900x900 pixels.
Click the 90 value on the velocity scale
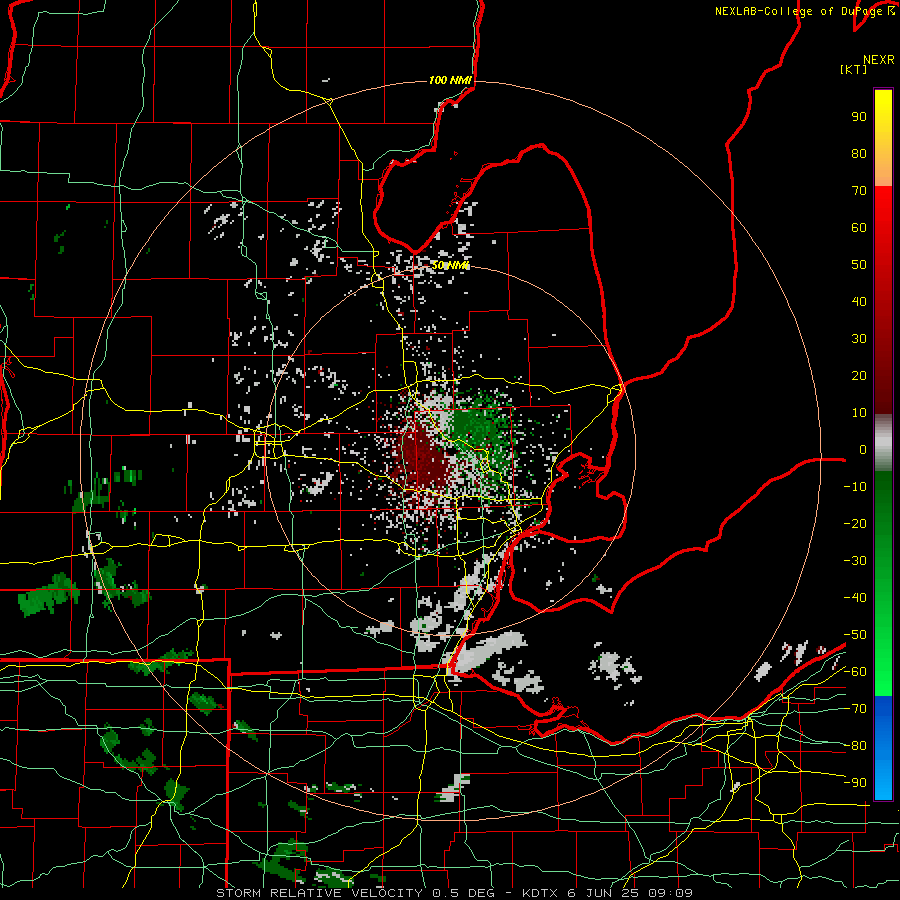(x=859, y=117)
